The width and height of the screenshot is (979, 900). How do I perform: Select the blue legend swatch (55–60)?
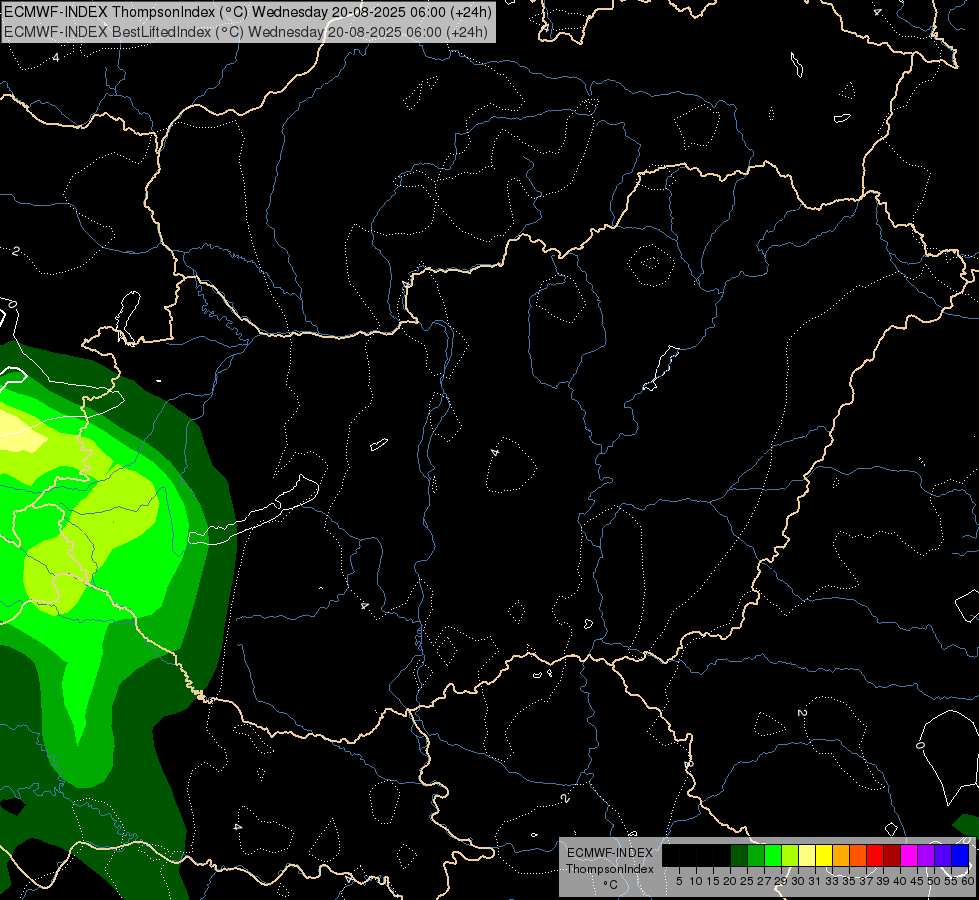960,855
